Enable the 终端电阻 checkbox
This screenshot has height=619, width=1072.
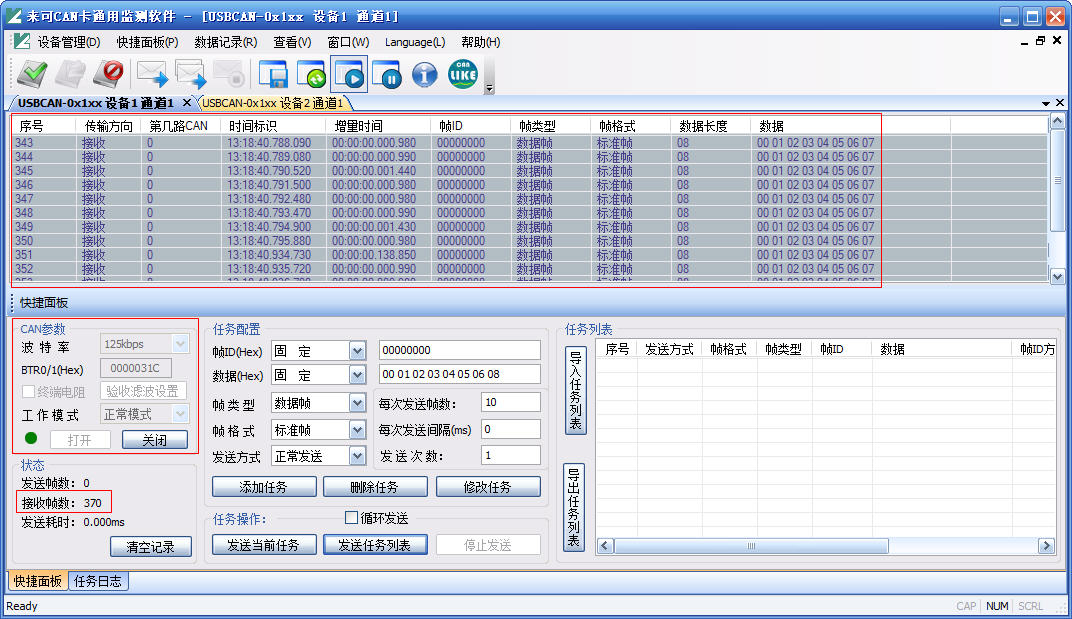pos(29,390)
